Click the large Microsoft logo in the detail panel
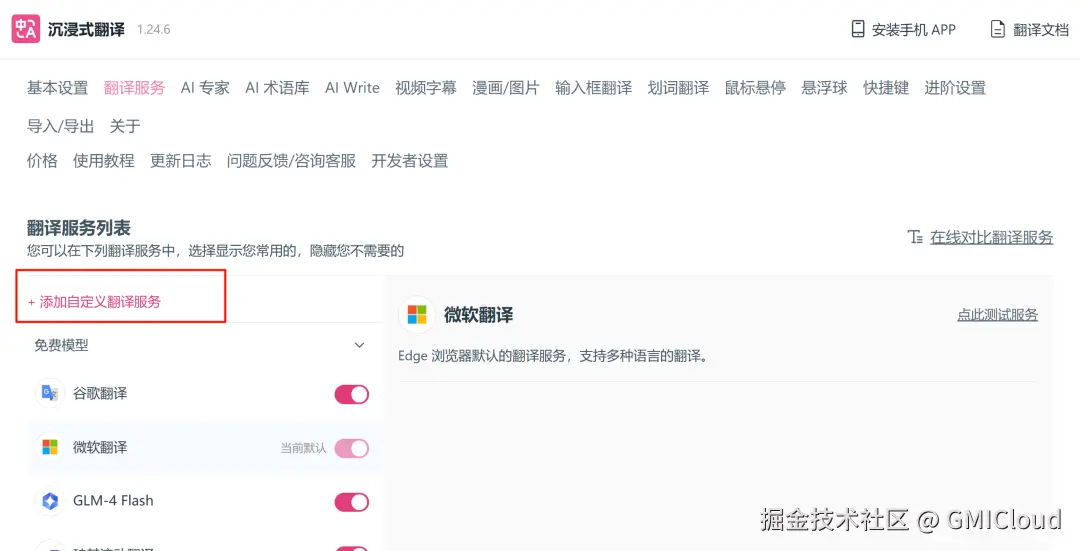1080x551 pixels. click(x=417, y=315)
